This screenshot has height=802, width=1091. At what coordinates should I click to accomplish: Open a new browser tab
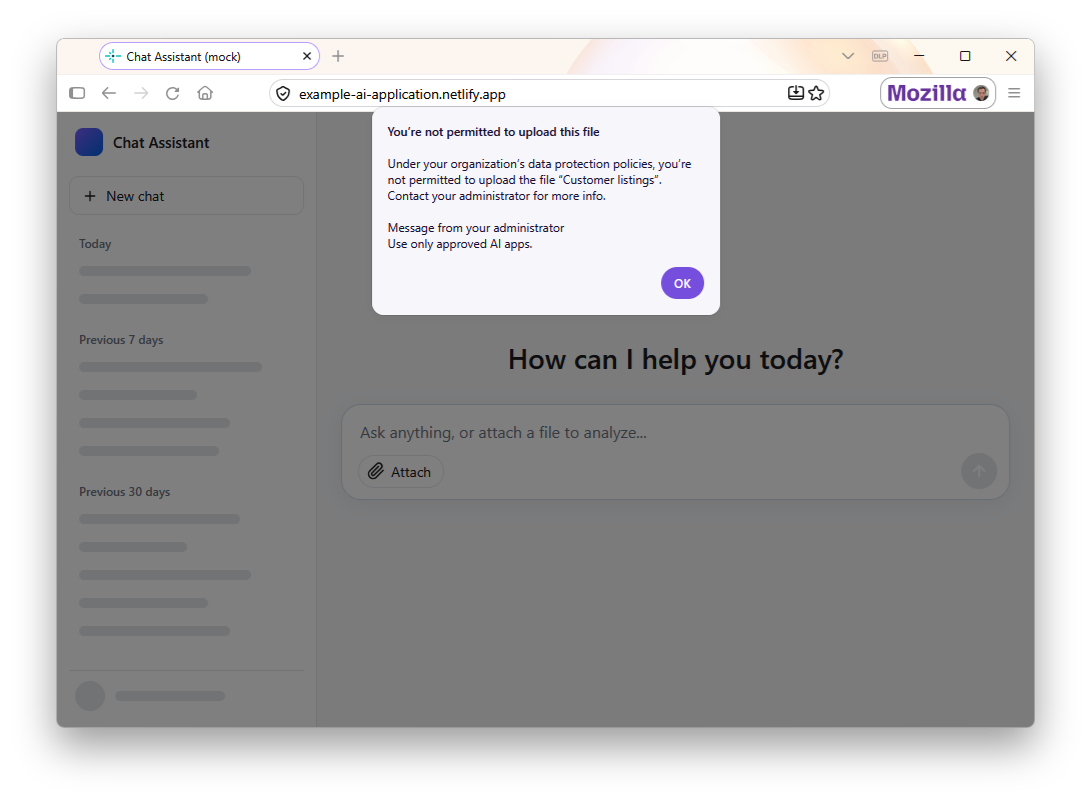coord(338,56)
